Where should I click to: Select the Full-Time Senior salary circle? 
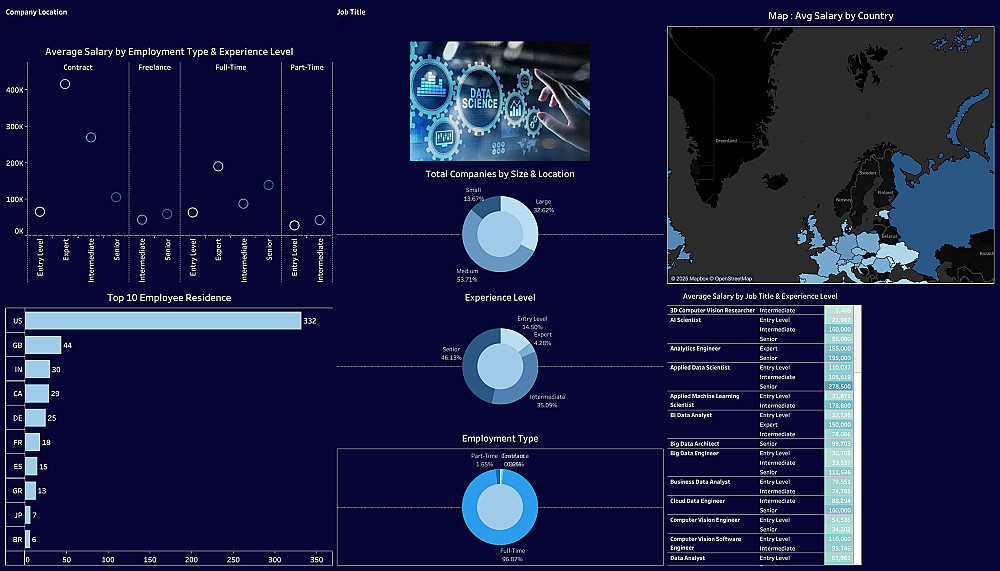point(268,185)
